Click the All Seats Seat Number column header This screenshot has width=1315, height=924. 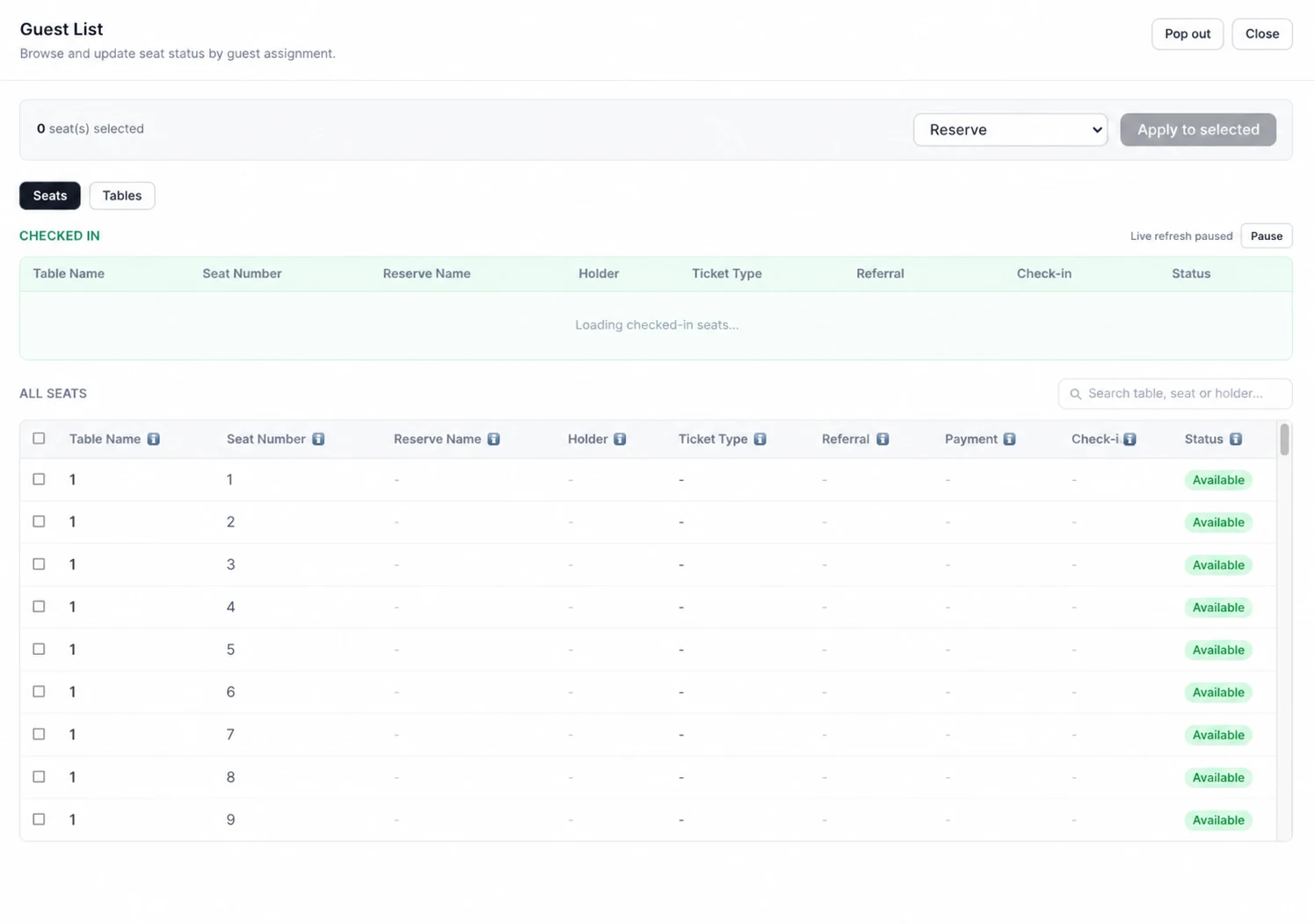[266, 439]
